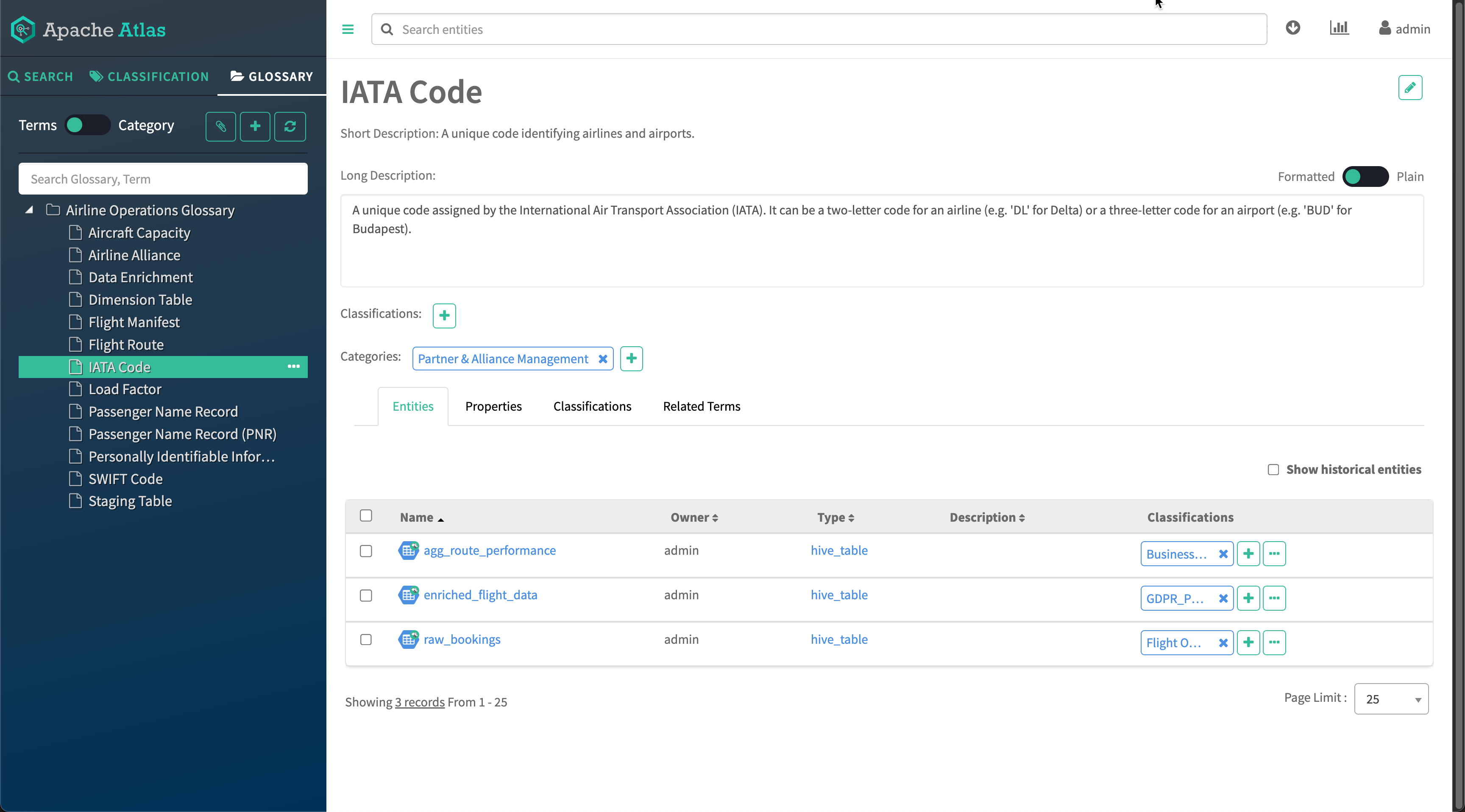Click the plus icon next to Classifications label
The image size is (1465, 812).
point(444,316)
